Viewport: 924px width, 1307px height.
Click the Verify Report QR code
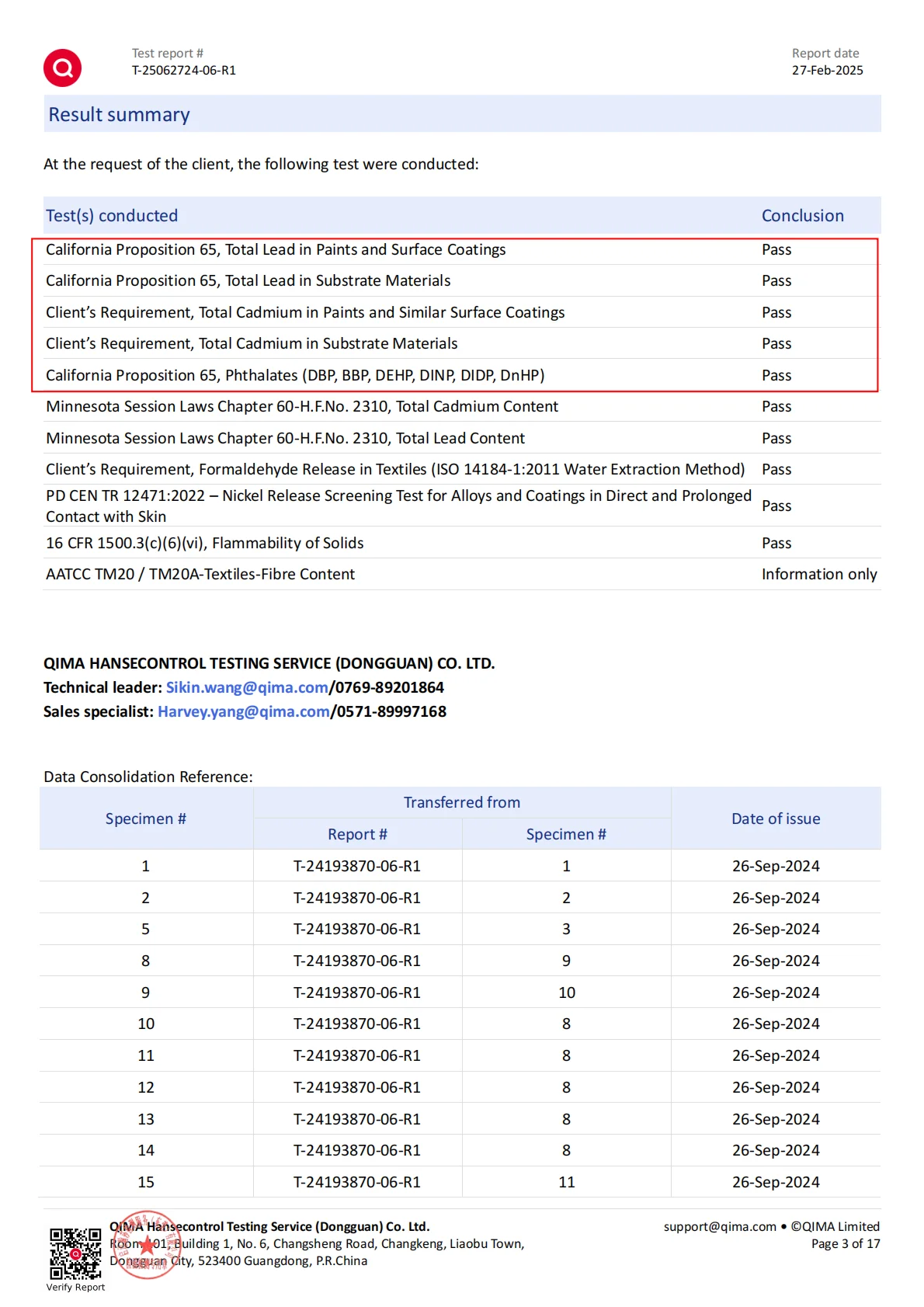click(x=75, y=1253)
